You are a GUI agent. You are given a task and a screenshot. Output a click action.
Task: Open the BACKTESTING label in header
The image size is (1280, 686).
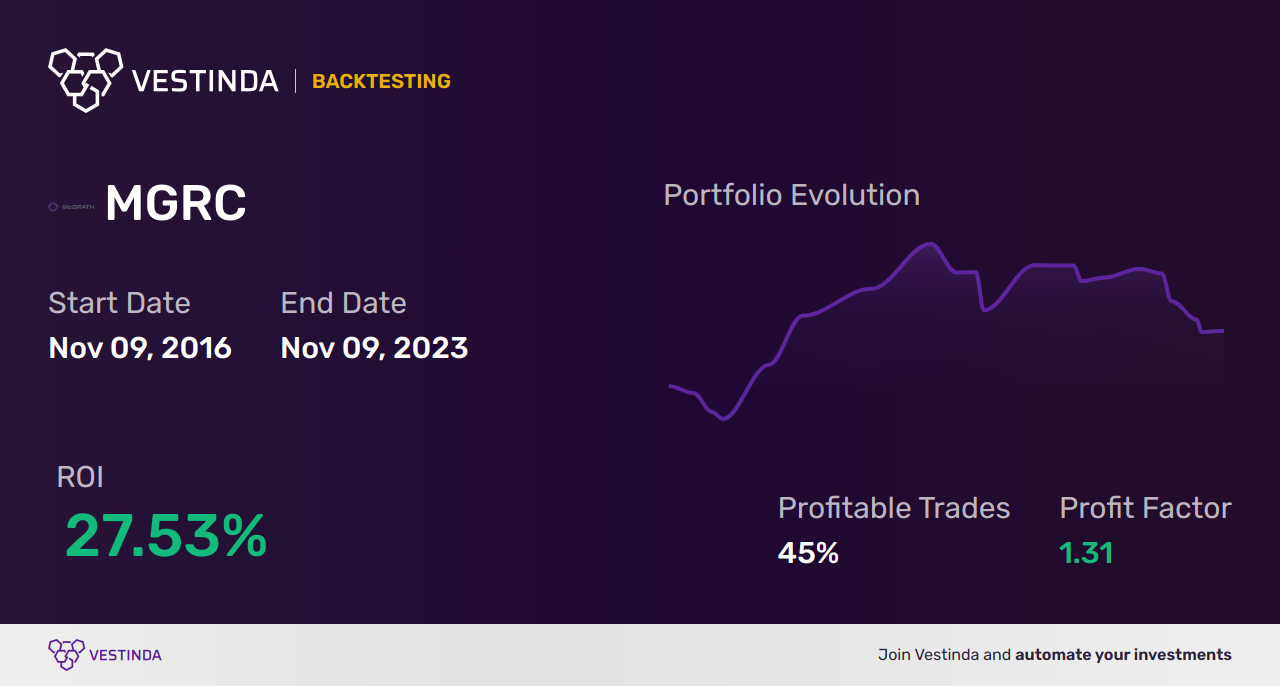click(381, 81)
